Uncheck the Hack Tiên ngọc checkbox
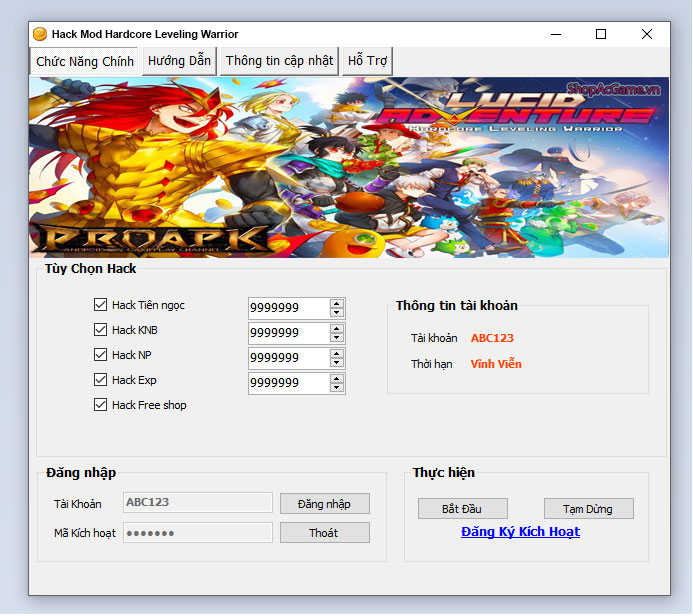 100,305
